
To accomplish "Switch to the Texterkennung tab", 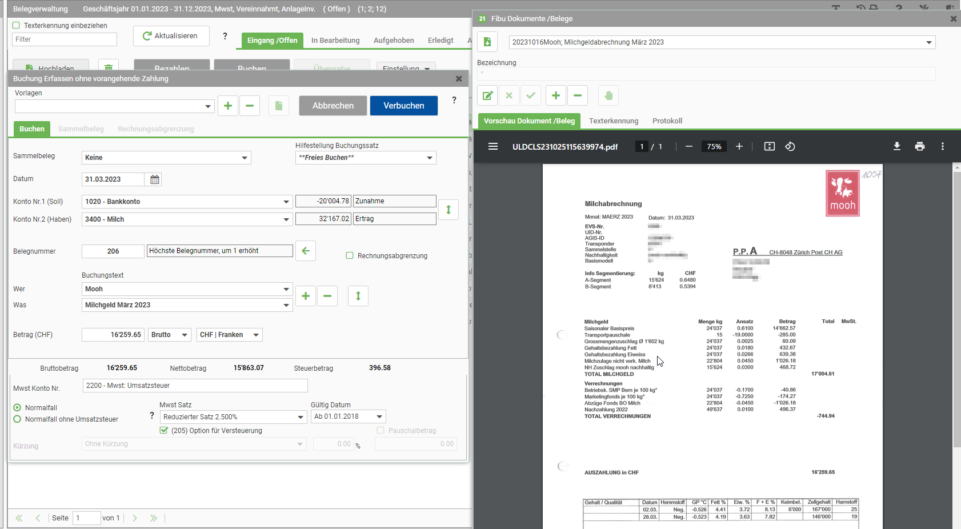I will [x=613, y=121].
